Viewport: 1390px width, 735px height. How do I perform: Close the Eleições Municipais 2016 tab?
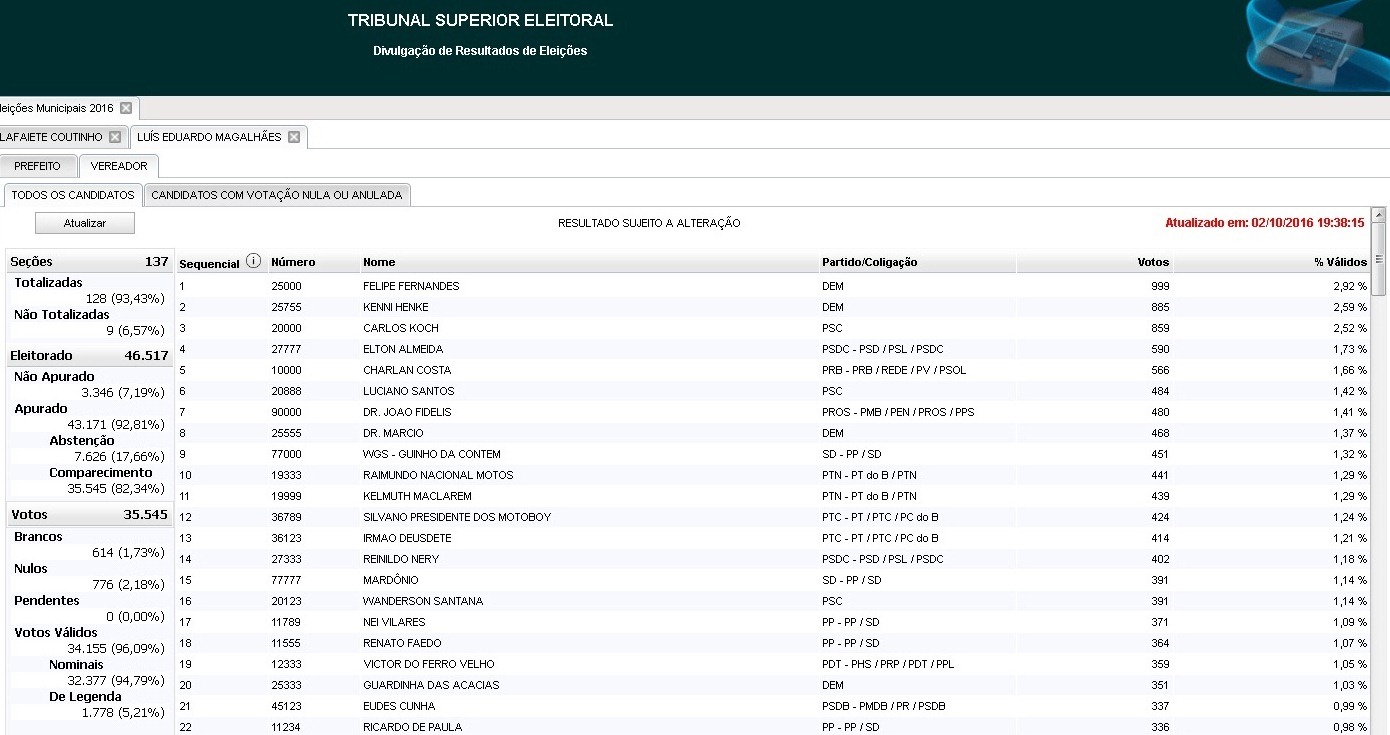pos(125,108)
